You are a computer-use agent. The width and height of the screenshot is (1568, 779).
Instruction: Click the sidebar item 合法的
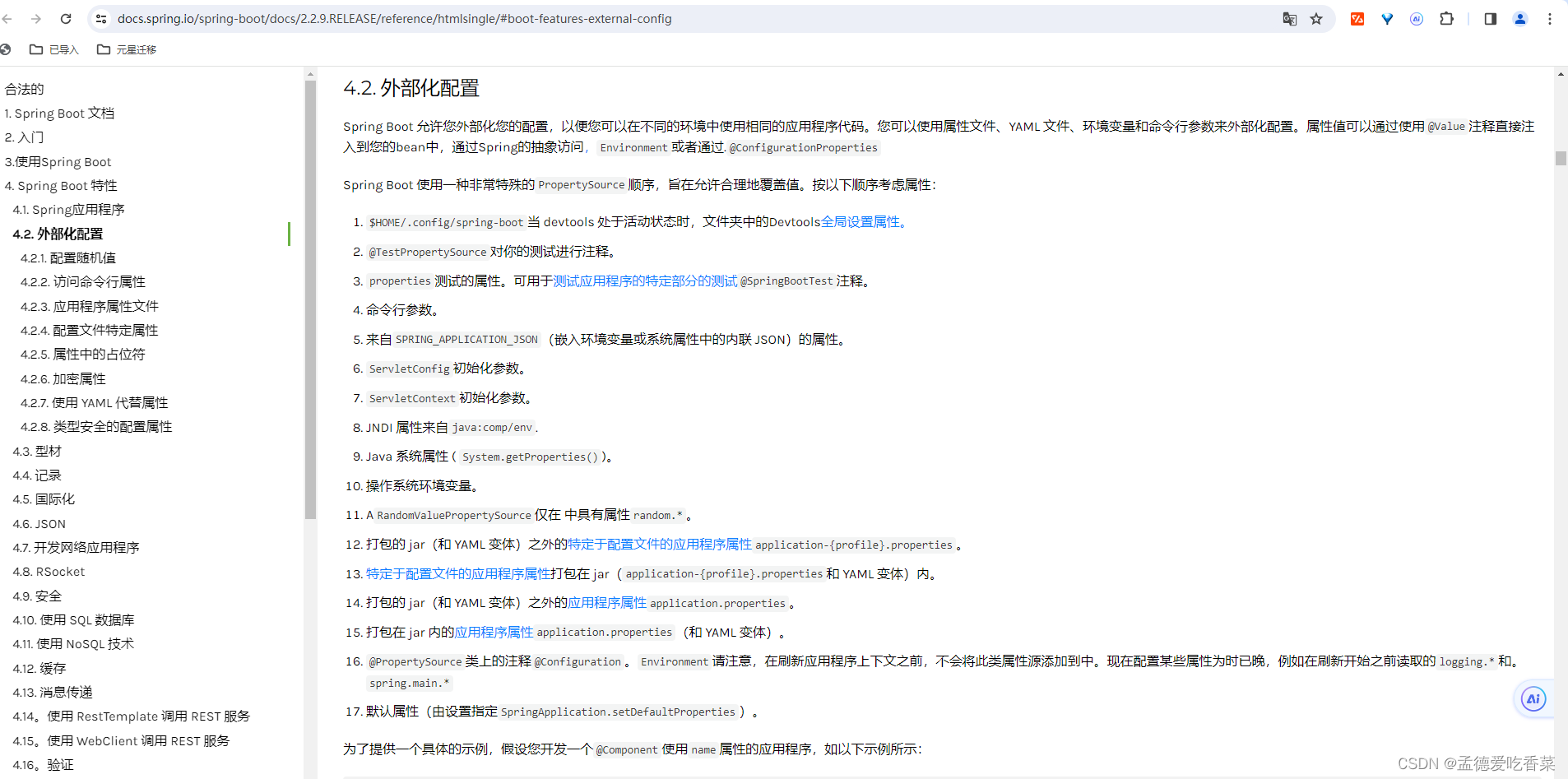point(25,89)
